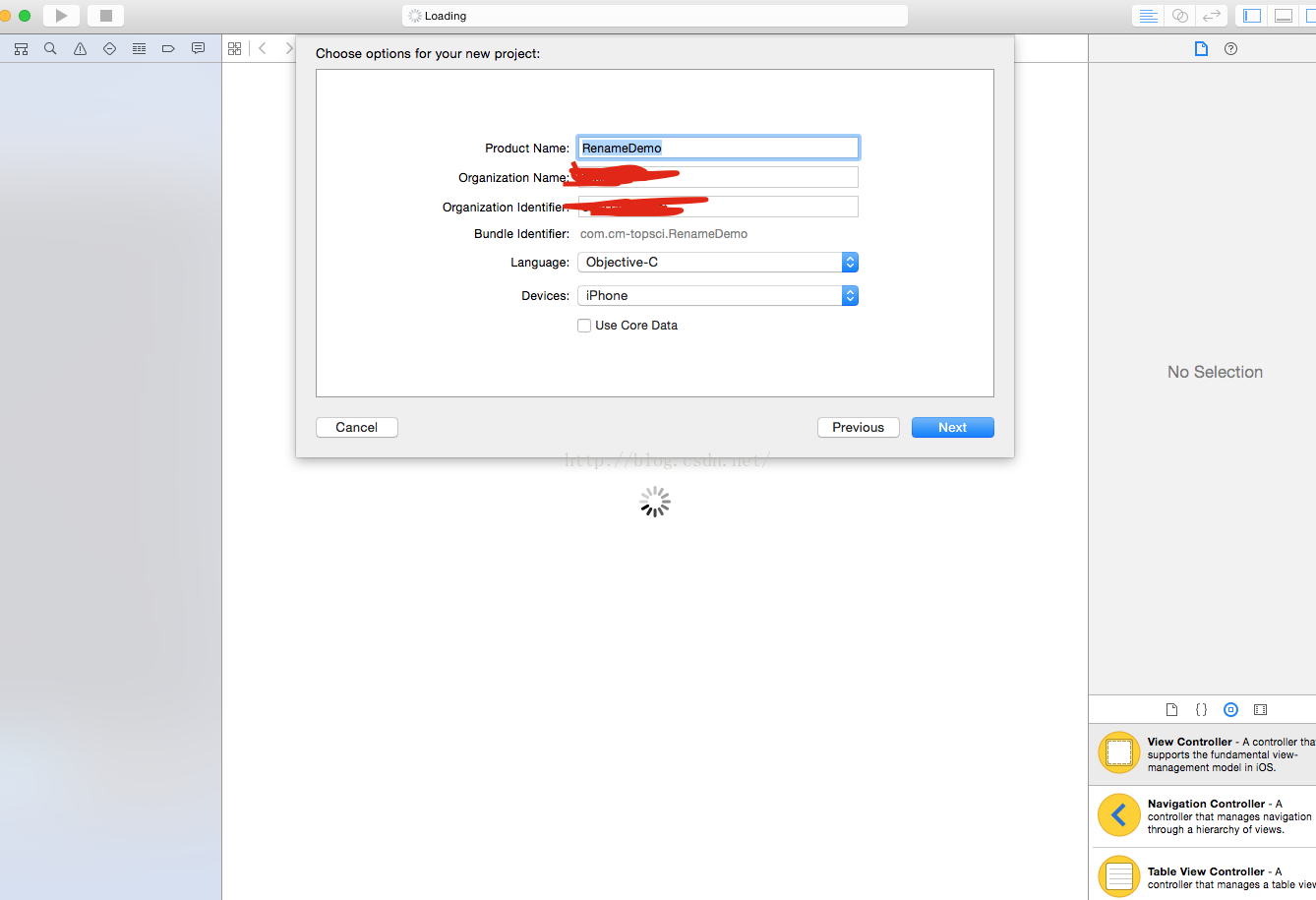Screen dimensions: 1316x900
Task: Open the Code Snippet library tab
Action: [1201, 709]
